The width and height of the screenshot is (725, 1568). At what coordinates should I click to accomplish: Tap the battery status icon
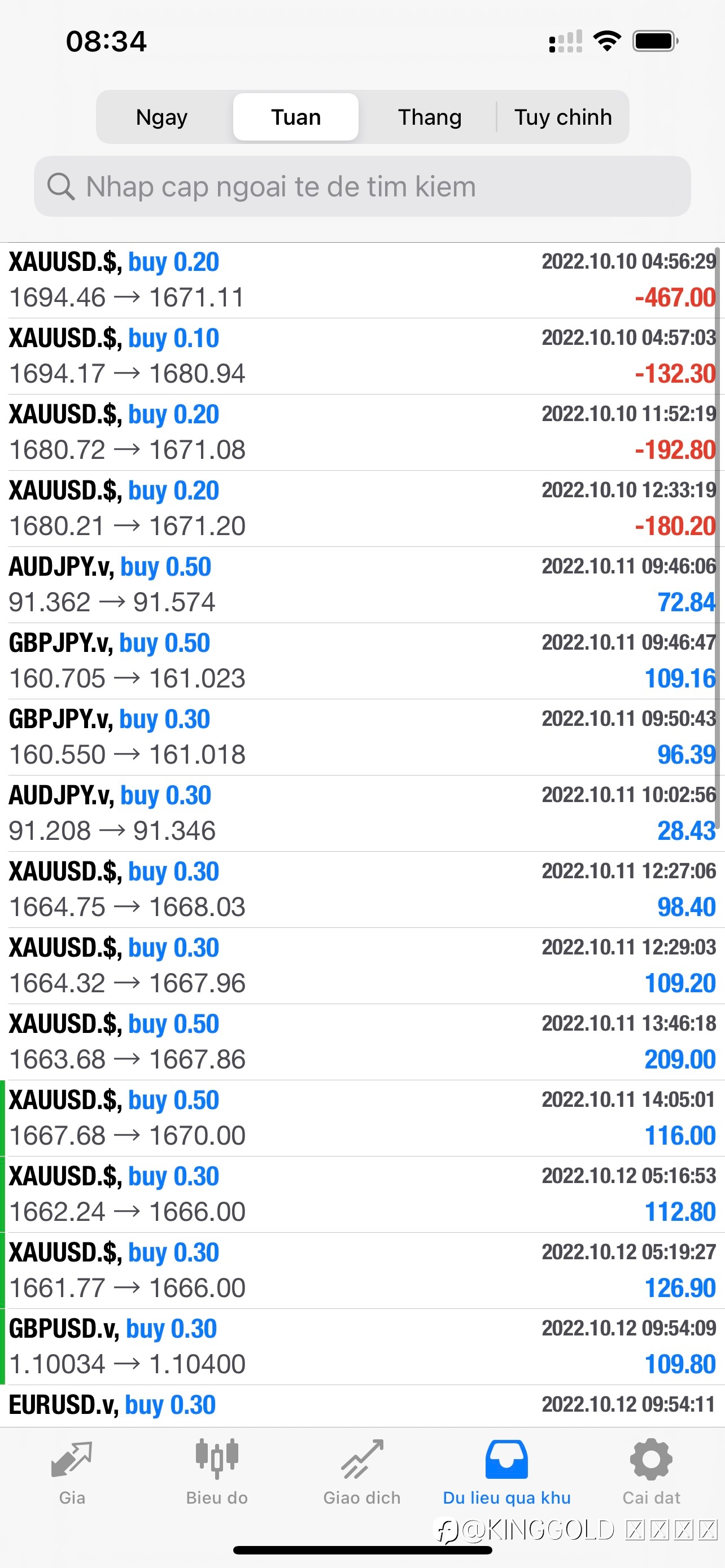[x=656, y=41]
